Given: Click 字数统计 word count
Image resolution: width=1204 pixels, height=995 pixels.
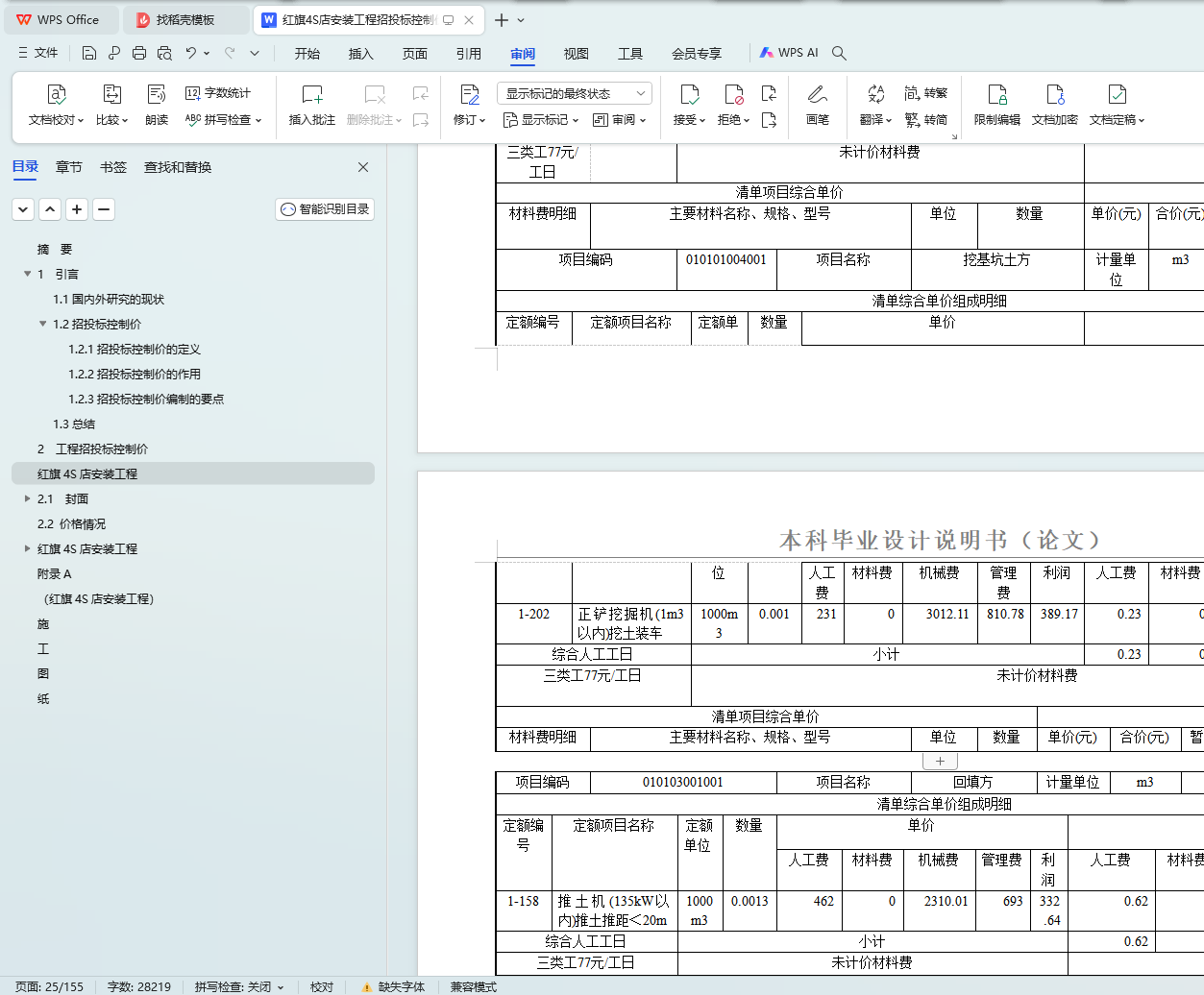Looking at the screenshot, I should click(x=218, y=93).
